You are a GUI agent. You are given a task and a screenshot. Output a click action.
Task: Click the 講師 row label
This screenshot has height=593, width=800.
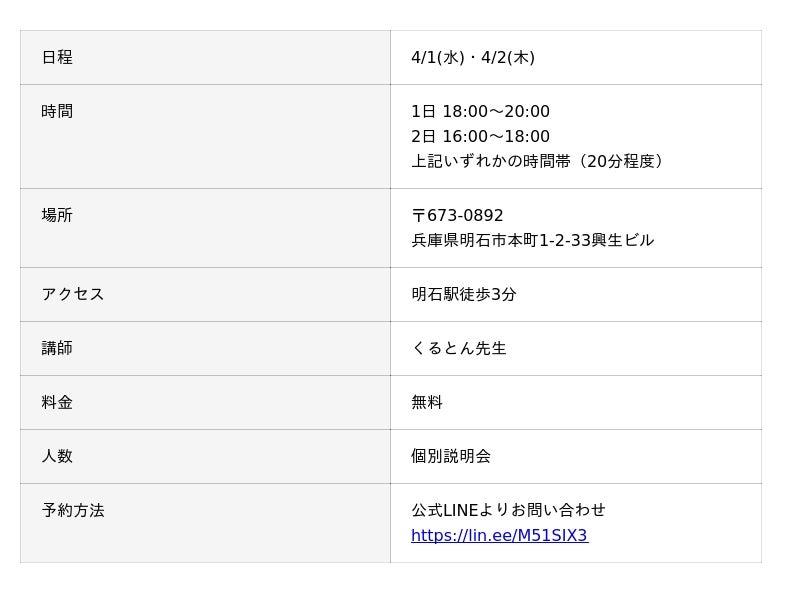57,349
